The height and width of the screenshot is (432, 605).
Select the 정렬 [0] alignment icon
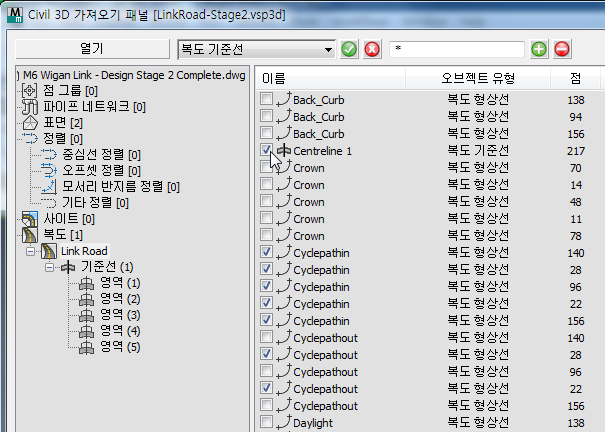[30, 138]
